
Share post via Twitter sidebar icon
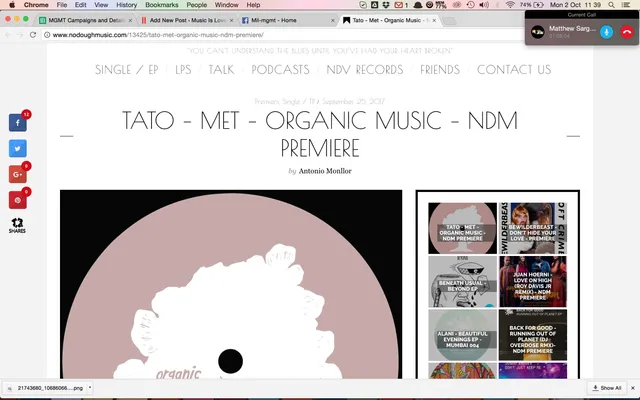(x=18, y=149)
